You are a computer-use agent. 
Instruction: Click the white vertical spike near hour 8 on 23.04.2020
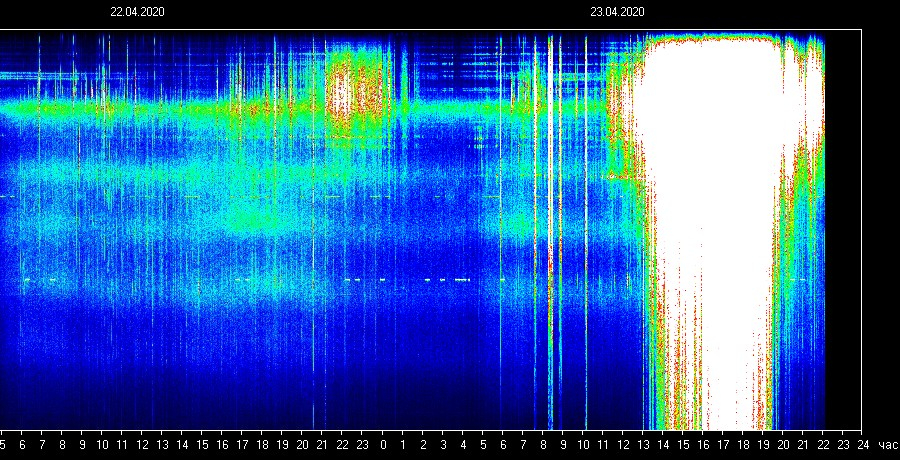click(x=549, y=200)
